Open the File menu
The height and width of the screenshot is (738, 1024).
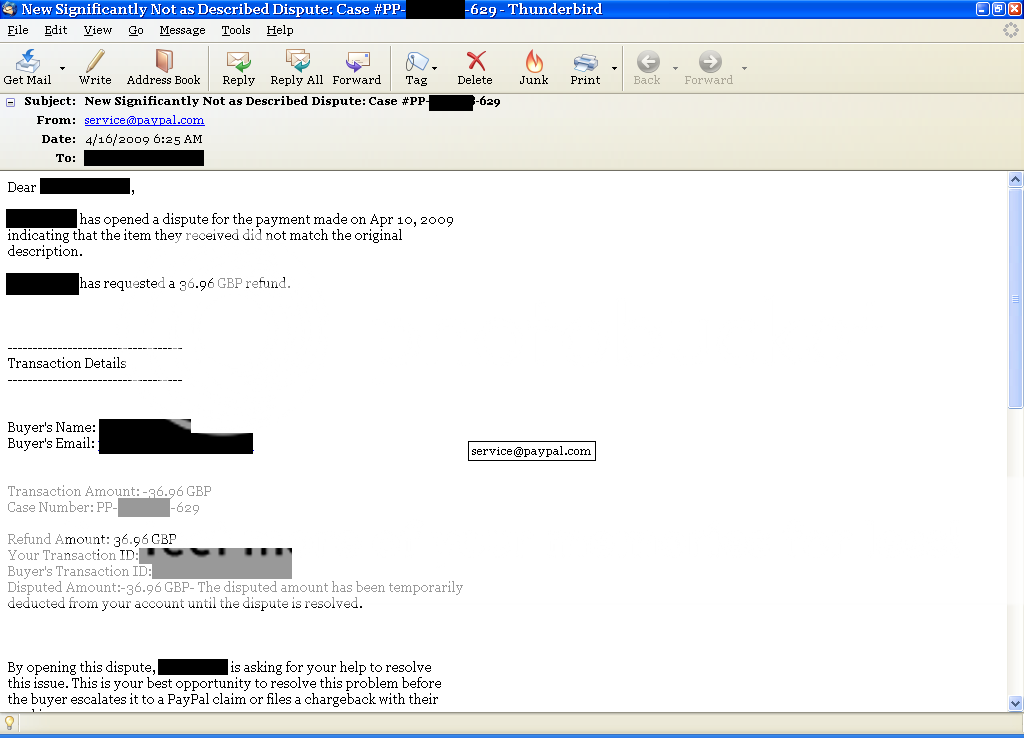pos(18,30)
